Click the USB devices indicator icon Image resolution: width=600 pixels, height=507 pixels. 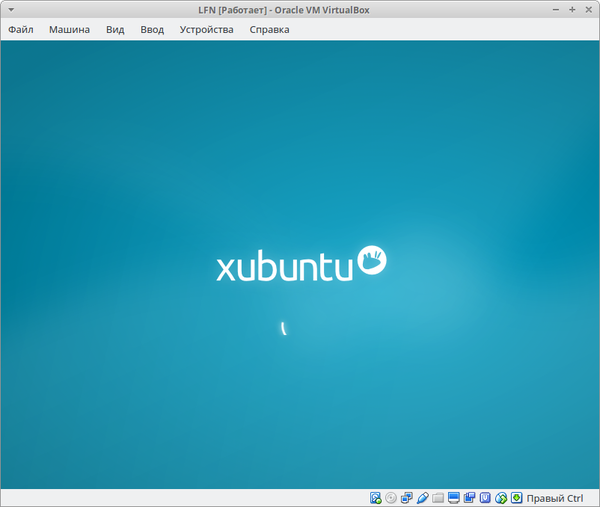423,498
